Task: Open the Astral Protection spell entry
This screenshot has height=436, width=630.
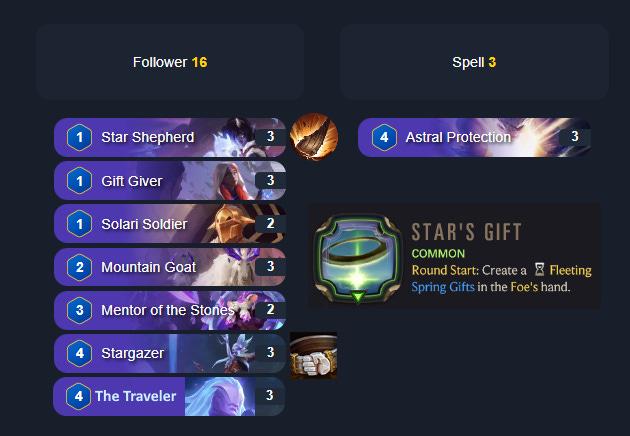Action: tap(475, 137)
